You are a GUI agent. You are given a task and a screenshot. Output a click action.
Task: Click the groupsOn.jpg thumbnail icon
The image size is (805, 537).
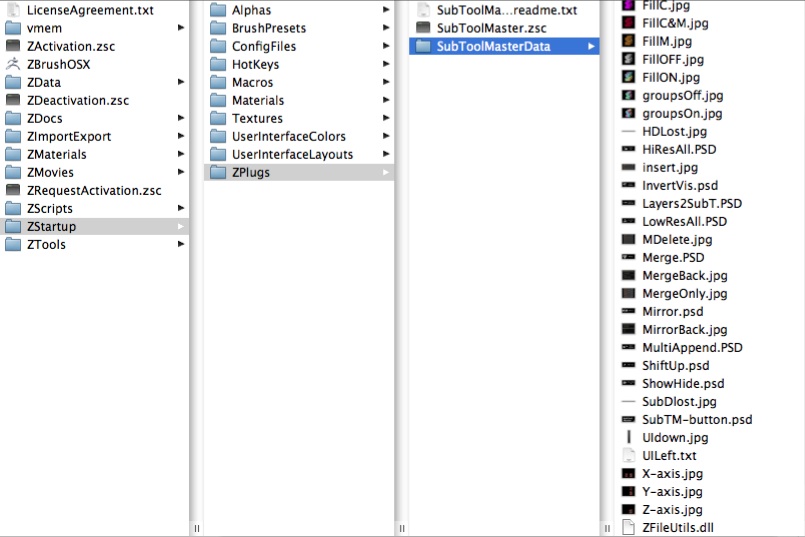[x=628, y=113]
